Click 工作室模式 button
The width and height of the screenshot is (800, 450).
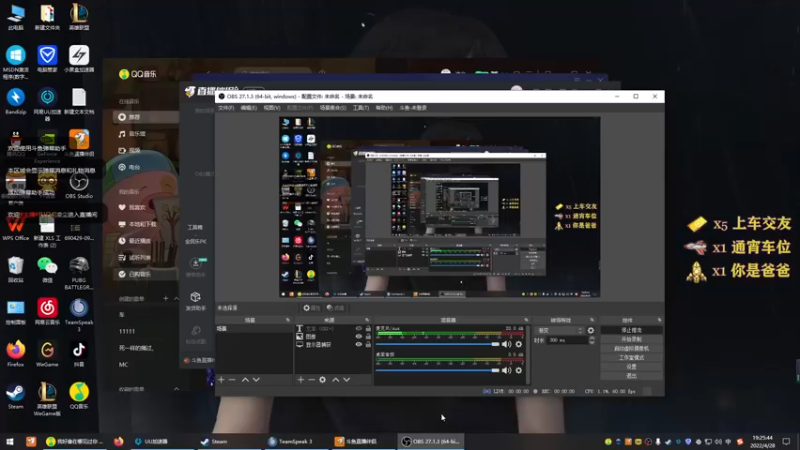[632, 358]
